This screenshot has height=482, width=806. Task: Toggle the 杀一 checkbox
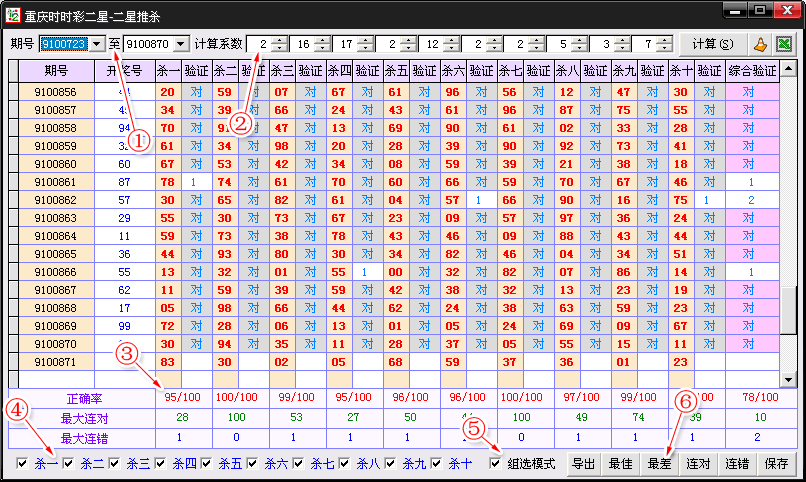23,464
